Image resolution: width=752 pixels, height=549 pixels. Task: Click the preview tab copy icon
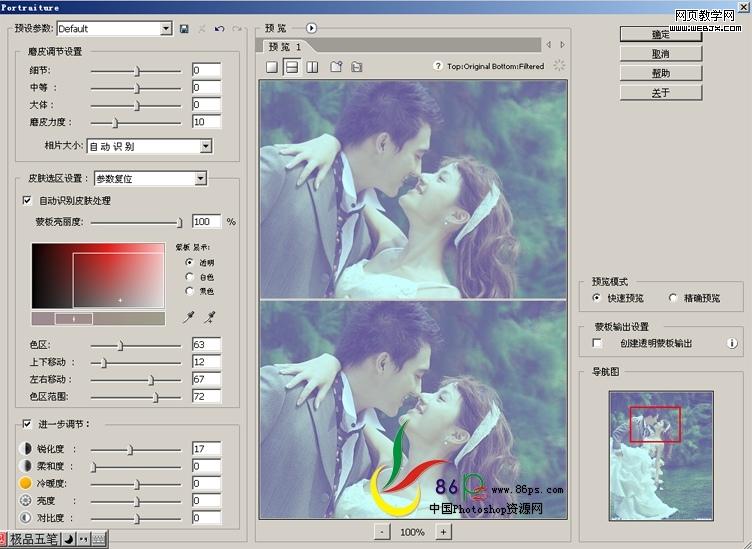coord(356,67)
